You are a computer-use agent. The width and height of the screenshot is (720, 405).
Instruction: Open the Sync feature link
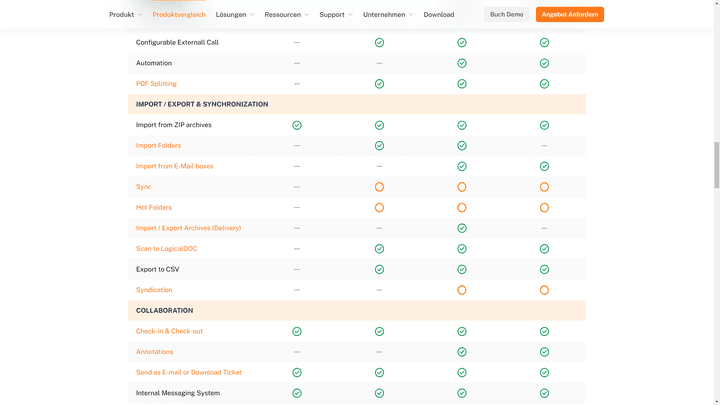(144, 187)
